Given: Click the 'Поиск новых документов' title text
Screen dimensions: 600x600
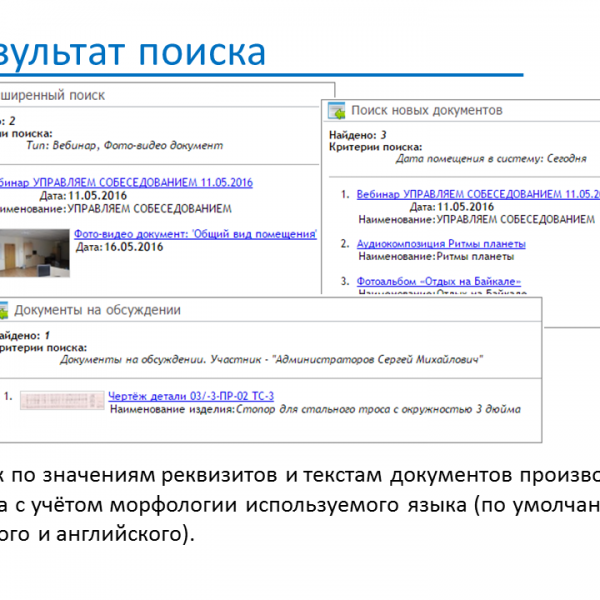Looking at the screenshot, I should click(426, 110).
